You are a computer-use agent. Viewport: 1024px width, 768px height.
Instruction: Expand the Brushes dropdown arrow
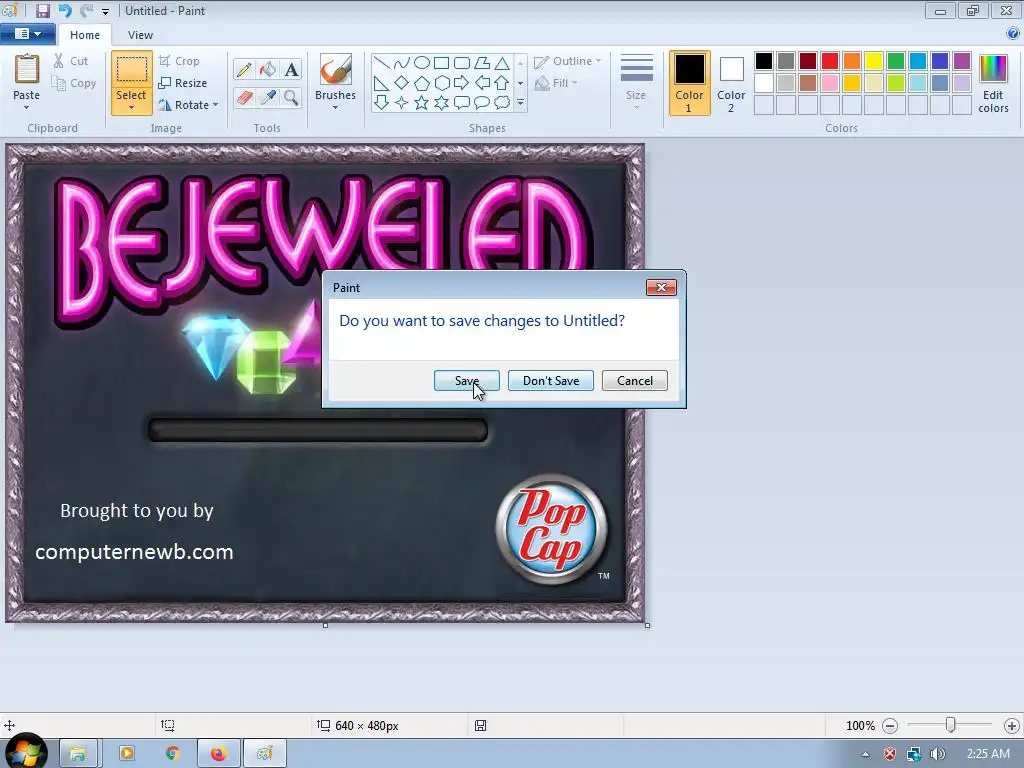[336, 108]
